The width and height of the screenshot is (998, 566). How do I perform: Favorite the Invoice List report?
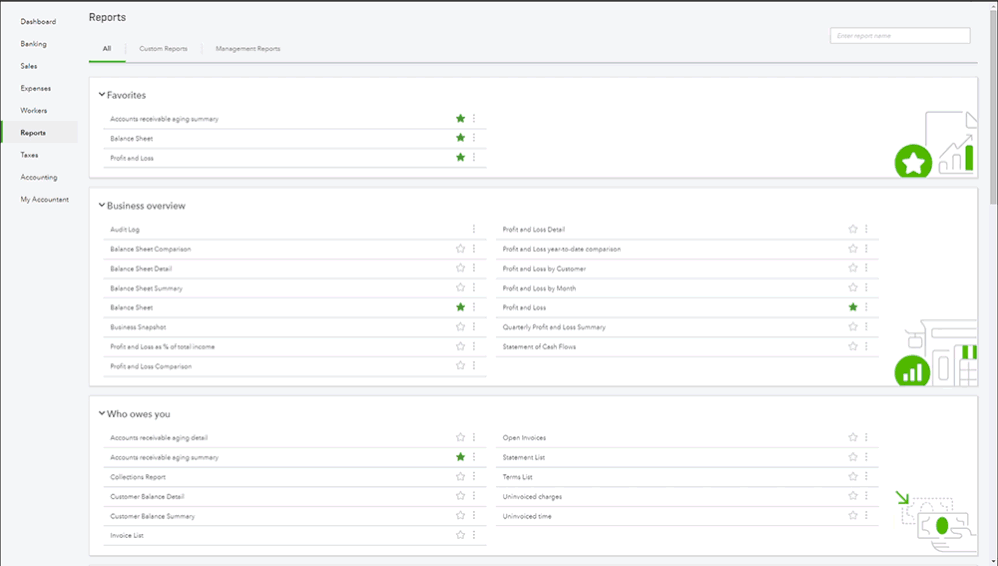460,535
